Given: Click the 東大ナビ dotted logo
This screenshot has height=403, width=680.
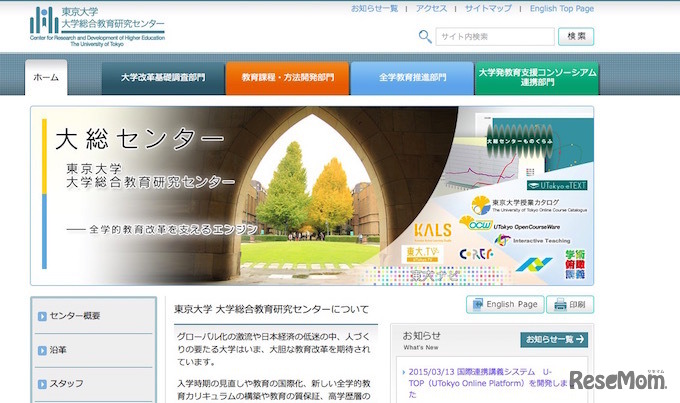Looking at the screenshot, I should (434, 275).
